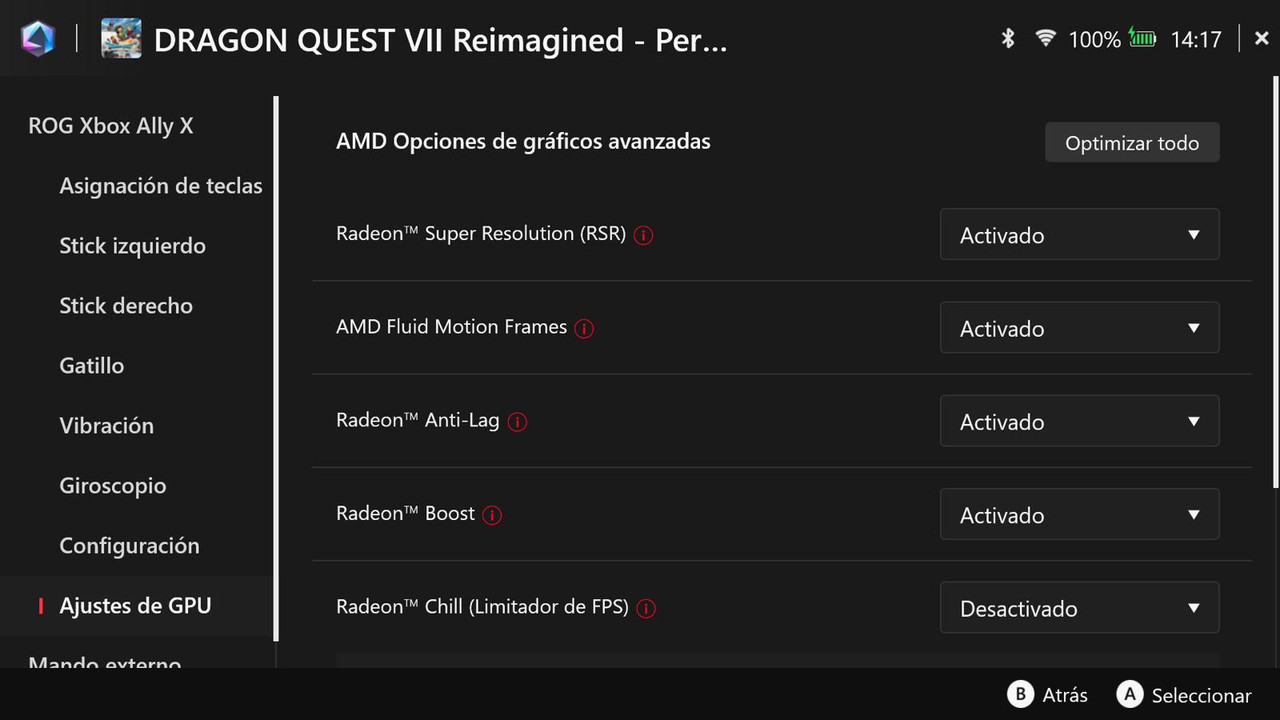
Task: Click the Armoury Crate logo icon
Action: tap(38, 39)
